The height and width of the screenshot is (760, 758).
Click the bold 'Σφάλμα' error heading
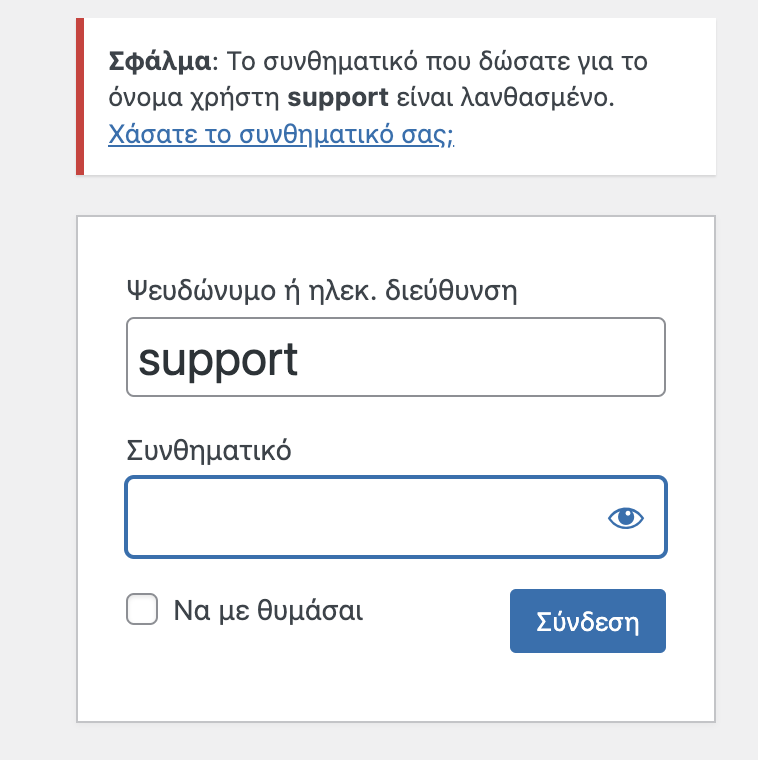click(160, 62)
